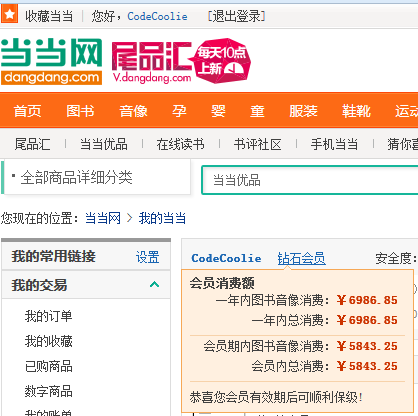The image size is (418, 416).
Task: Open 鞋靴 category in navigation bar
Action: (356, 111)
